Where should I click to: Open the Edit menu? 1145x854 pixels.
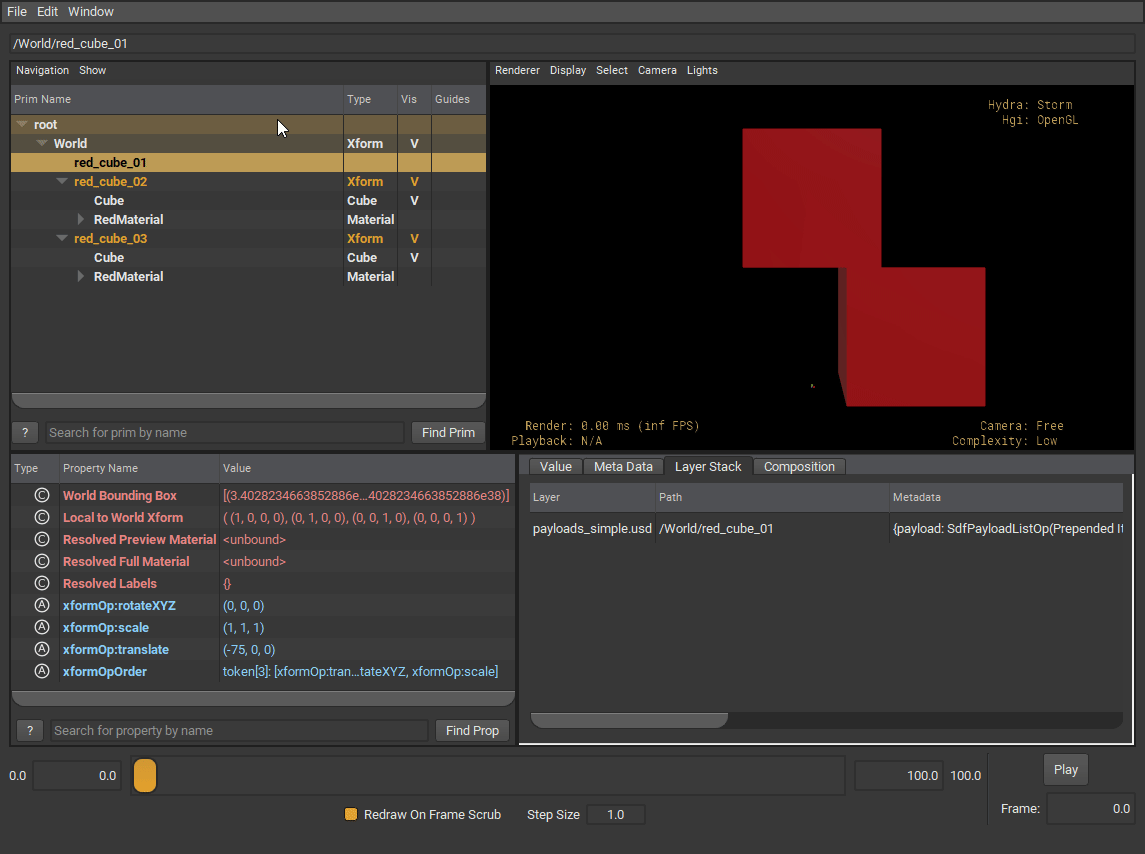pos(47,12)
